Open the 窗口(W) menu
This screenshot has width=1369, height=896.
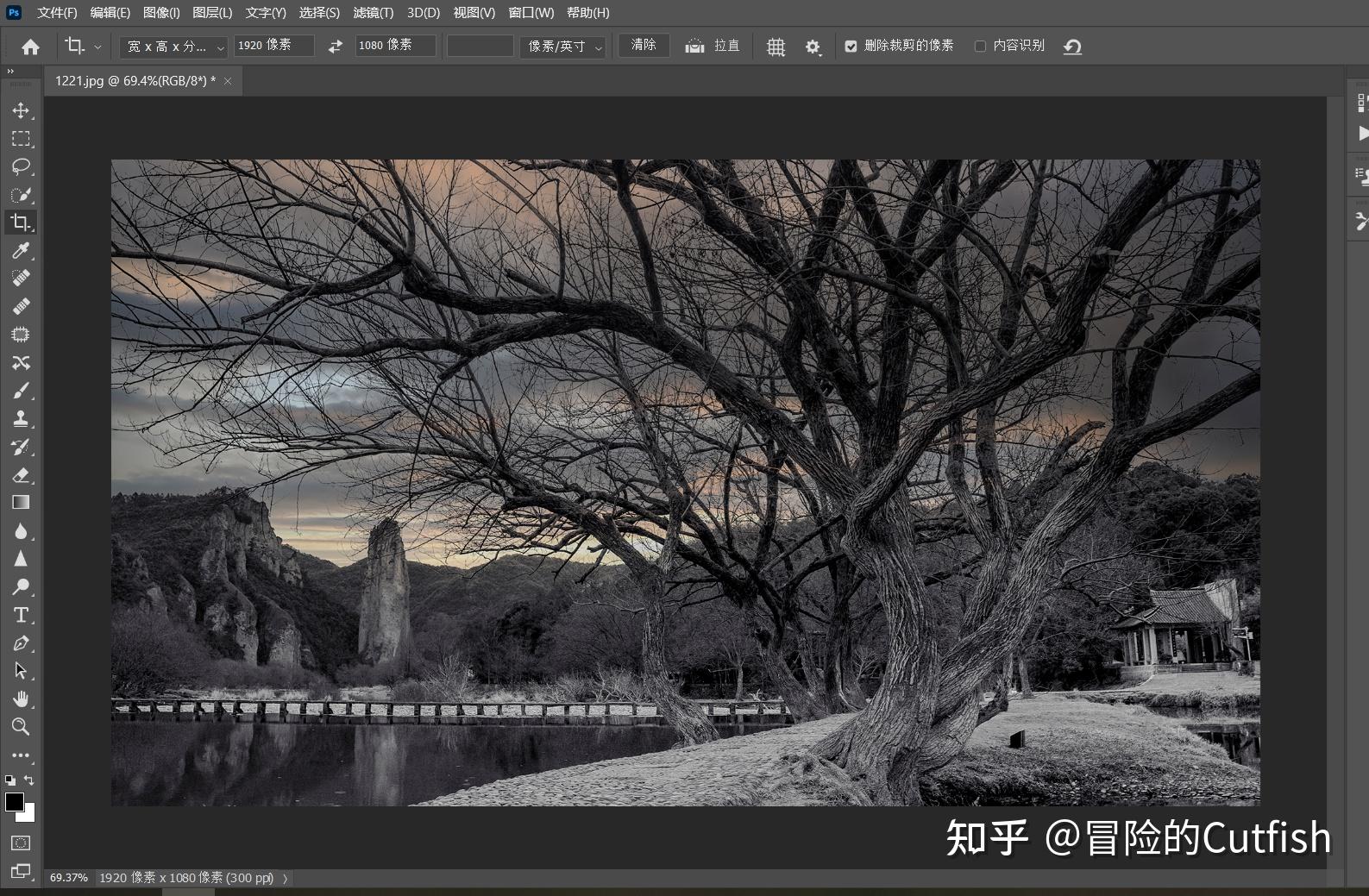(x=531, y=13)
